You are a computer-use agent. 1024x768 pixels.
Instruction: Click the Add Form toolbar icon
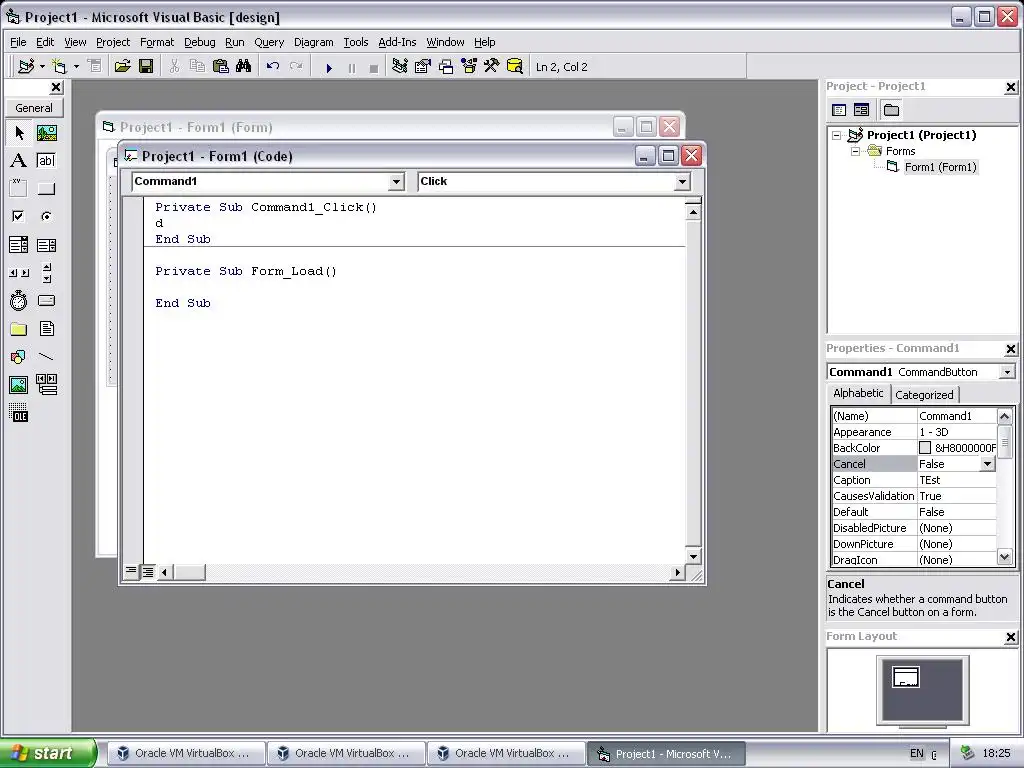(59, 67)
